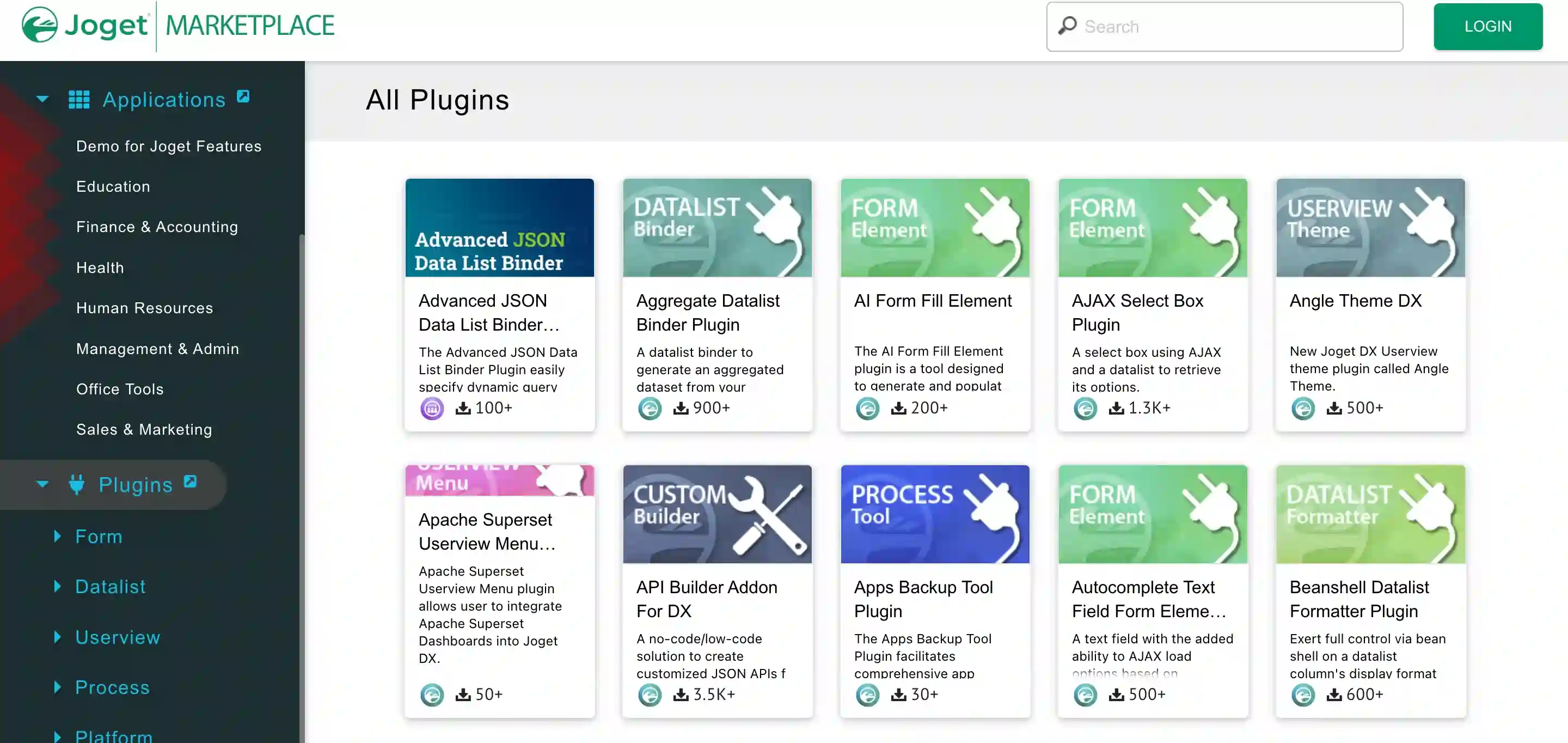Collapse the Plugins section arrow

42,484
